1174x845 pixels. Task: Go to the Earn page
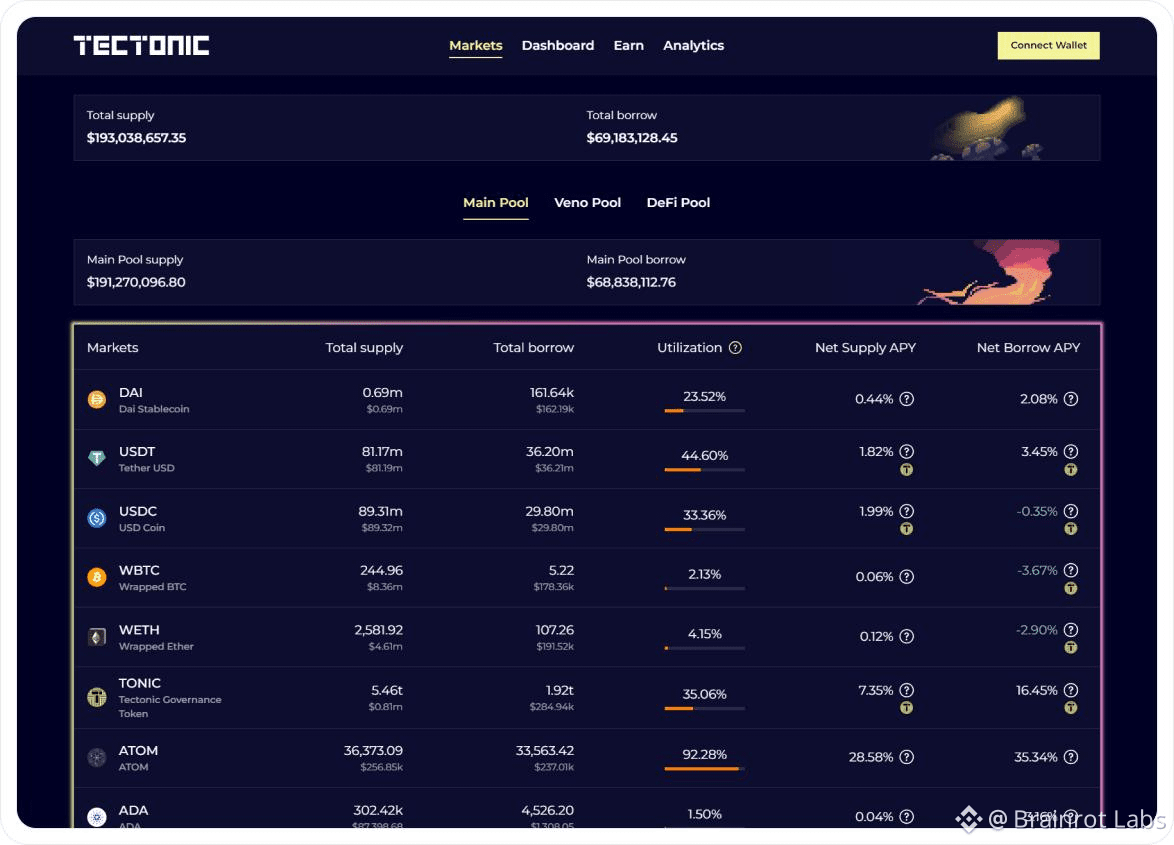pyautogui.click(x=628, y=46)
